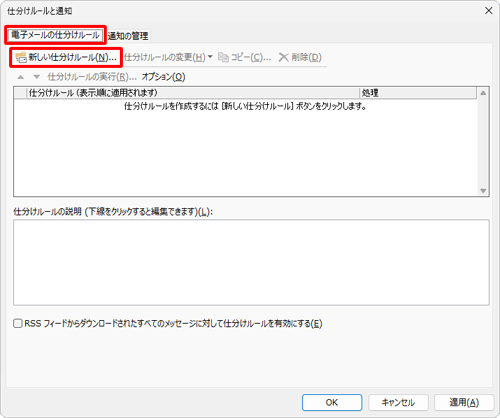This screenshot has width=500, height=418.
Task: Click the 新しい仕分けルール folder icon
Action: click(x=21, y=57)
